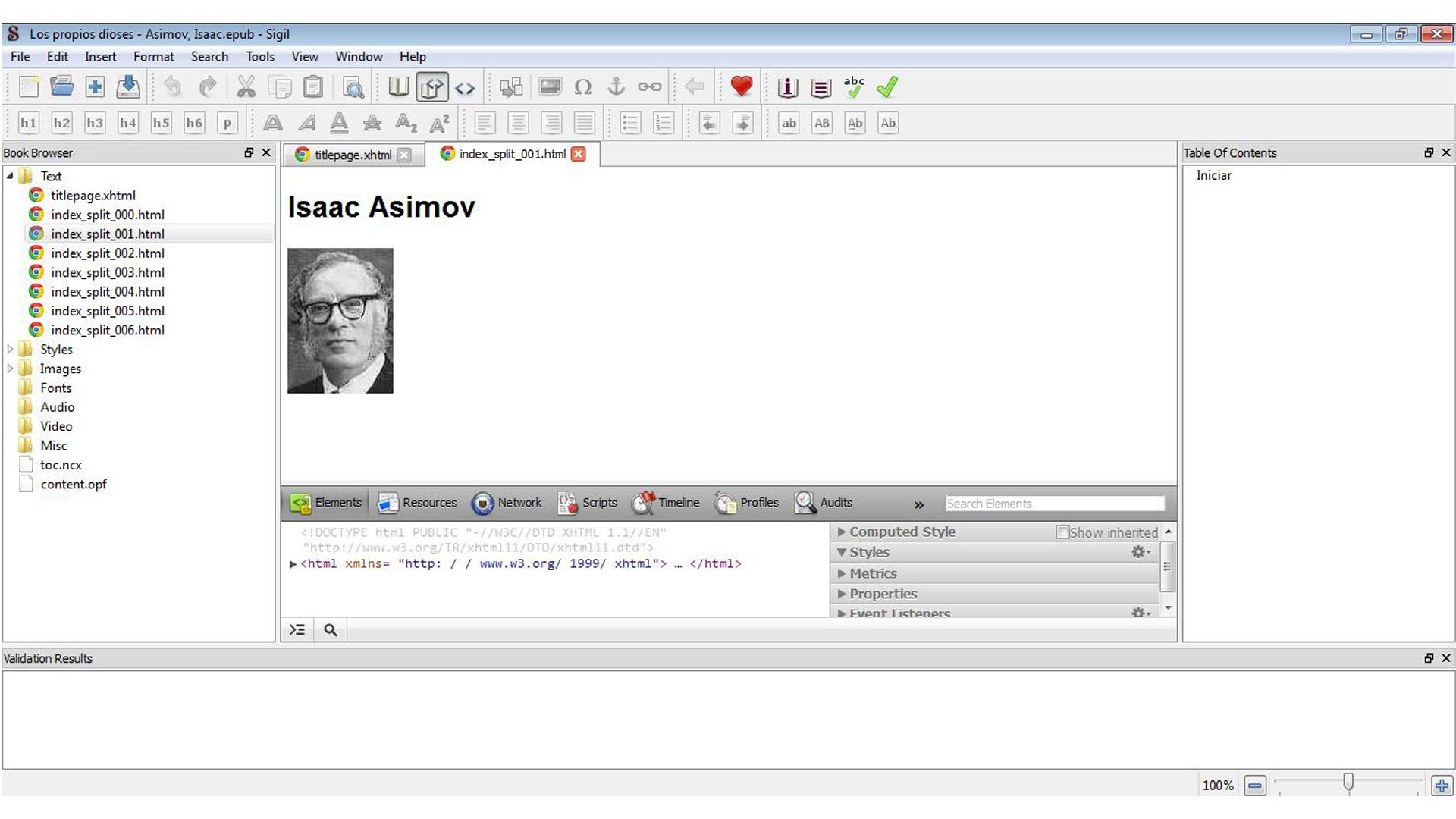This screenshot has height=819, width=1456.
Task: Click the Insert Special Character omega icon
Action: 582,87
